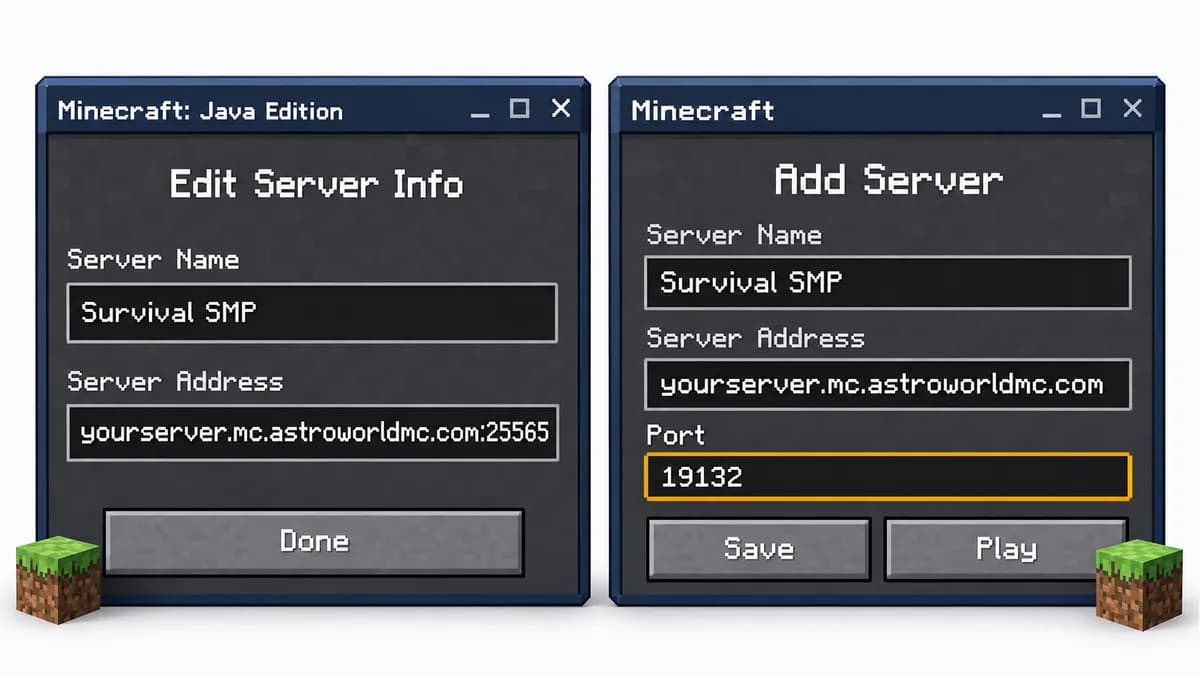Click 'Port' label in Add Server window
Image resolution: width=1200 pixels, height=675 pixels.
pyautogui.click(x=675, y=435)
